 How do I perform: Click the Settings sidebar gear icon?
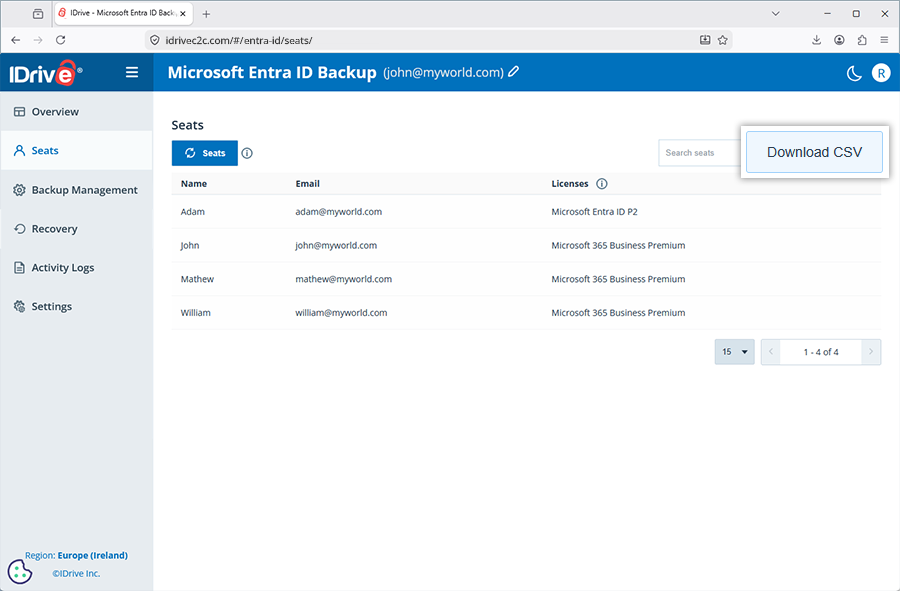click(20, 306)
